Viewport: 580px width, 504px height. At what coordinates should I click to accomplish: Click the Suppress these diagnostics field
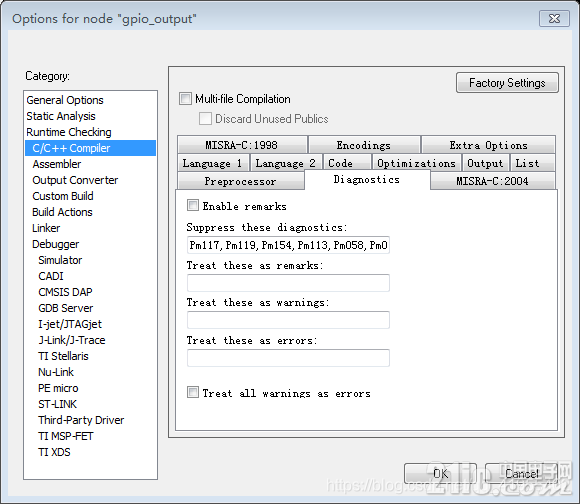[288, 245]
